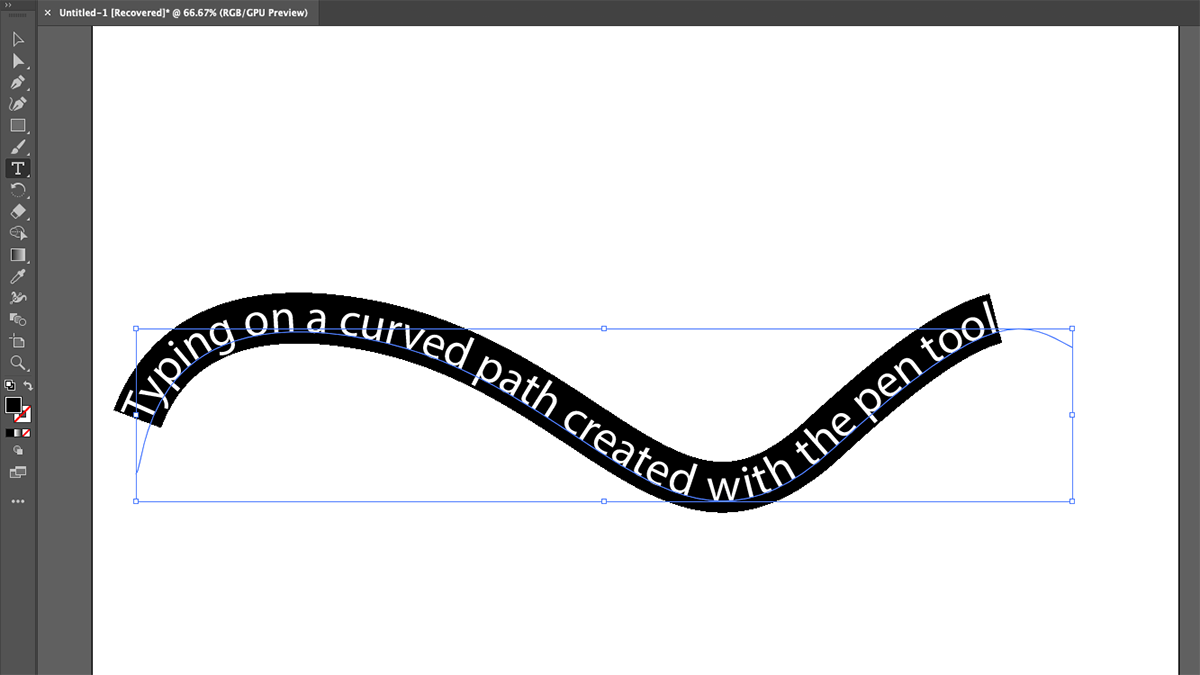The image size is (1200, 675).
Task: Select the Selection tool arrow
Action: click(x=18, y=40)
